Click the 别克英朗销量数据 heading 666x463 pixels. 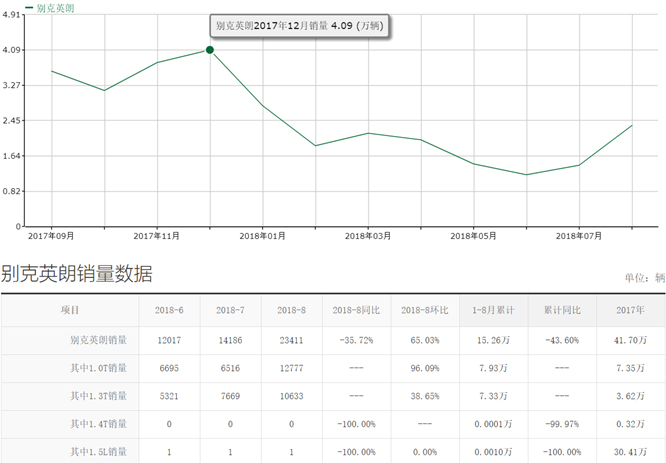pyautogui.click(x=77, y=274)
